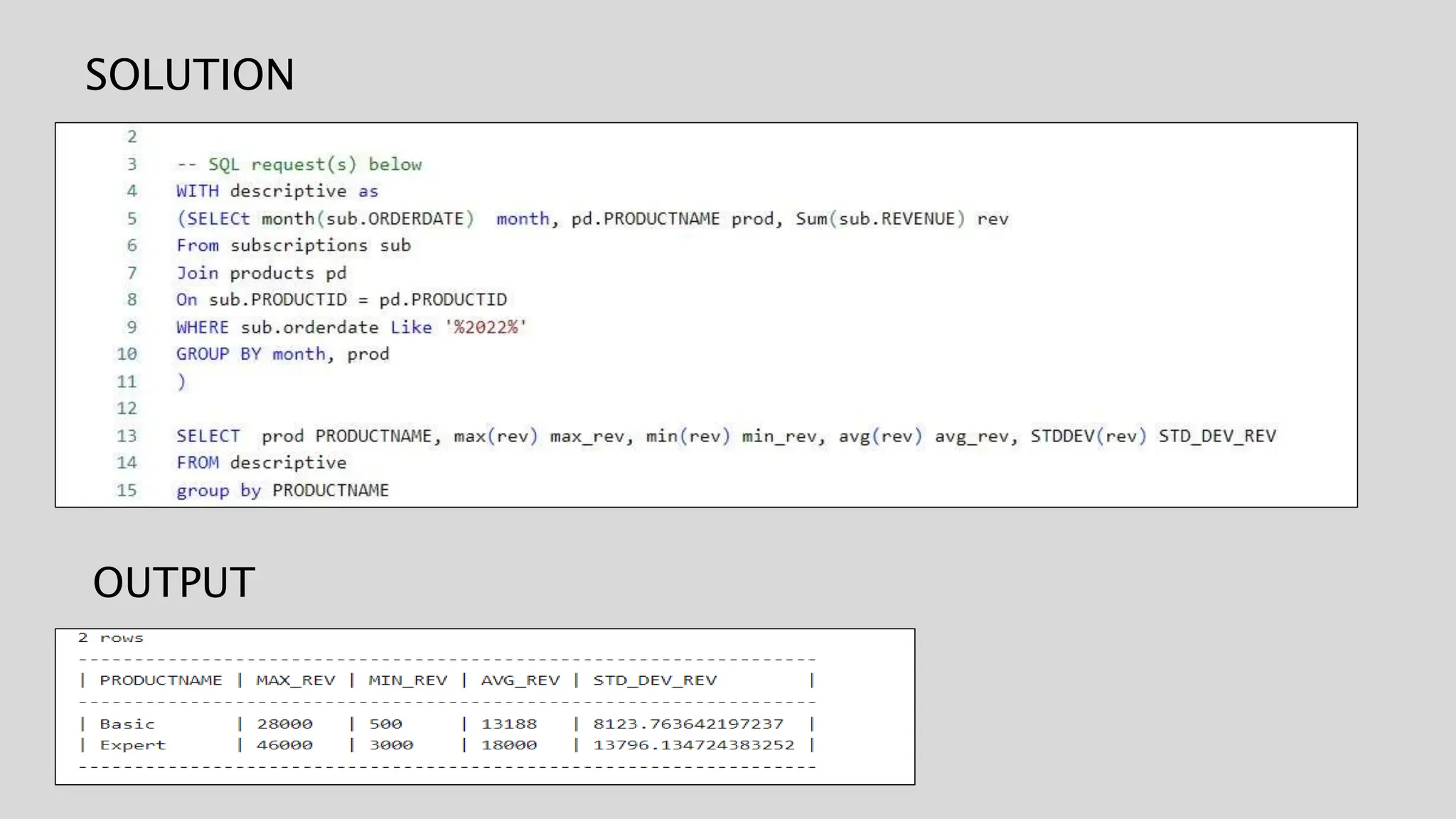Click 'pd.PRODUCTNAME prod' in line 5

[x=673, y=219]
